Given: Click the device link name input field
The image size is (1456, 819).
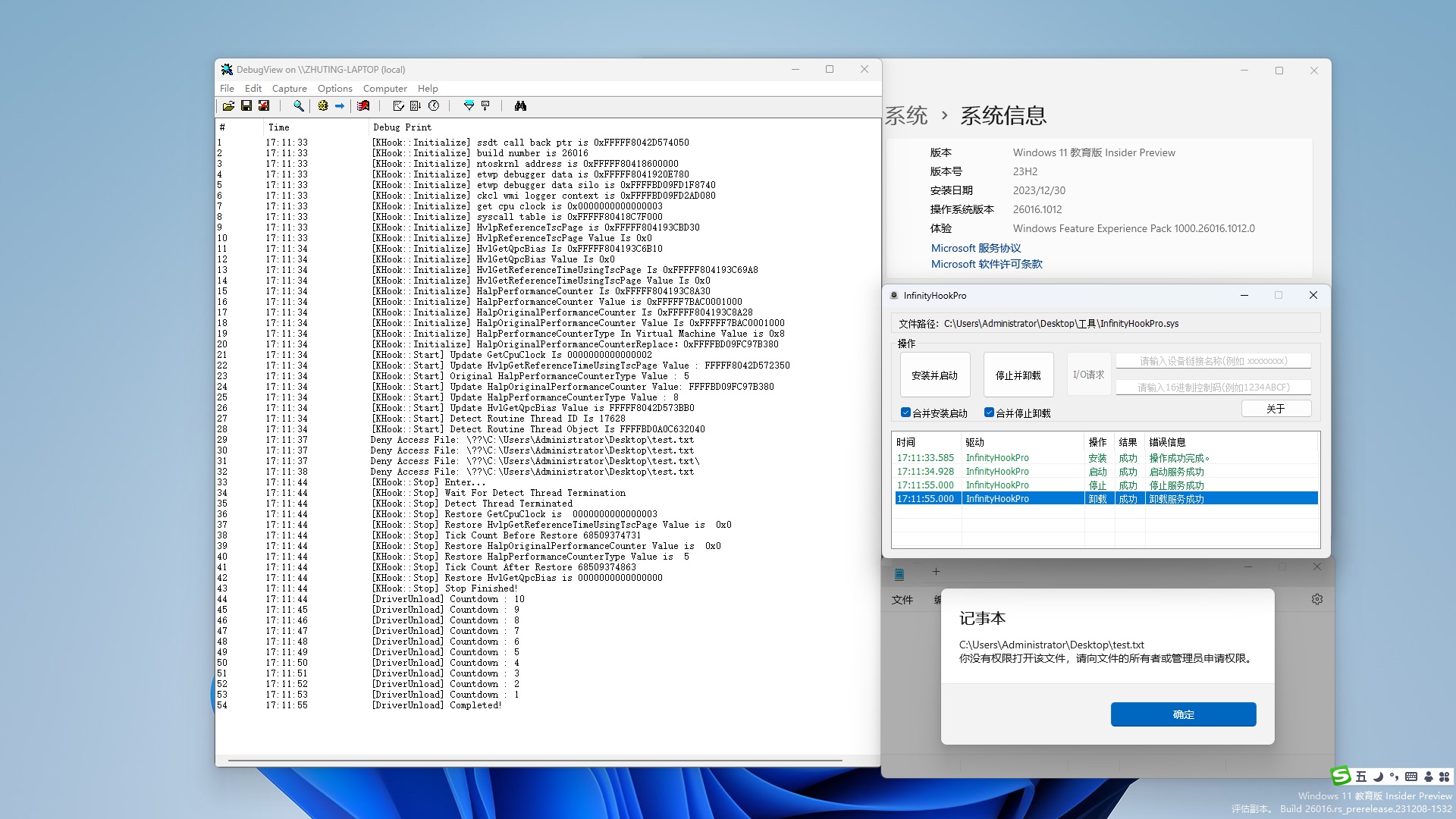Looking at the screenshot, I should (1213, 361).
